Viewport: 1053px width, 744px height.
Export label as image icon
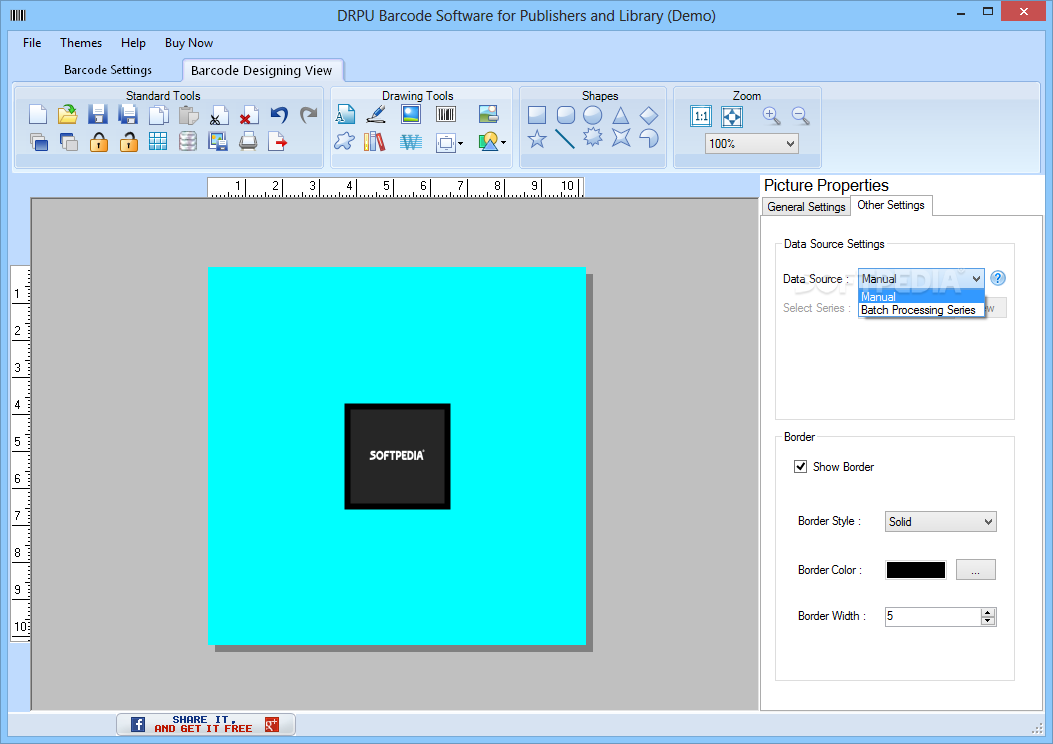[218, 141]
